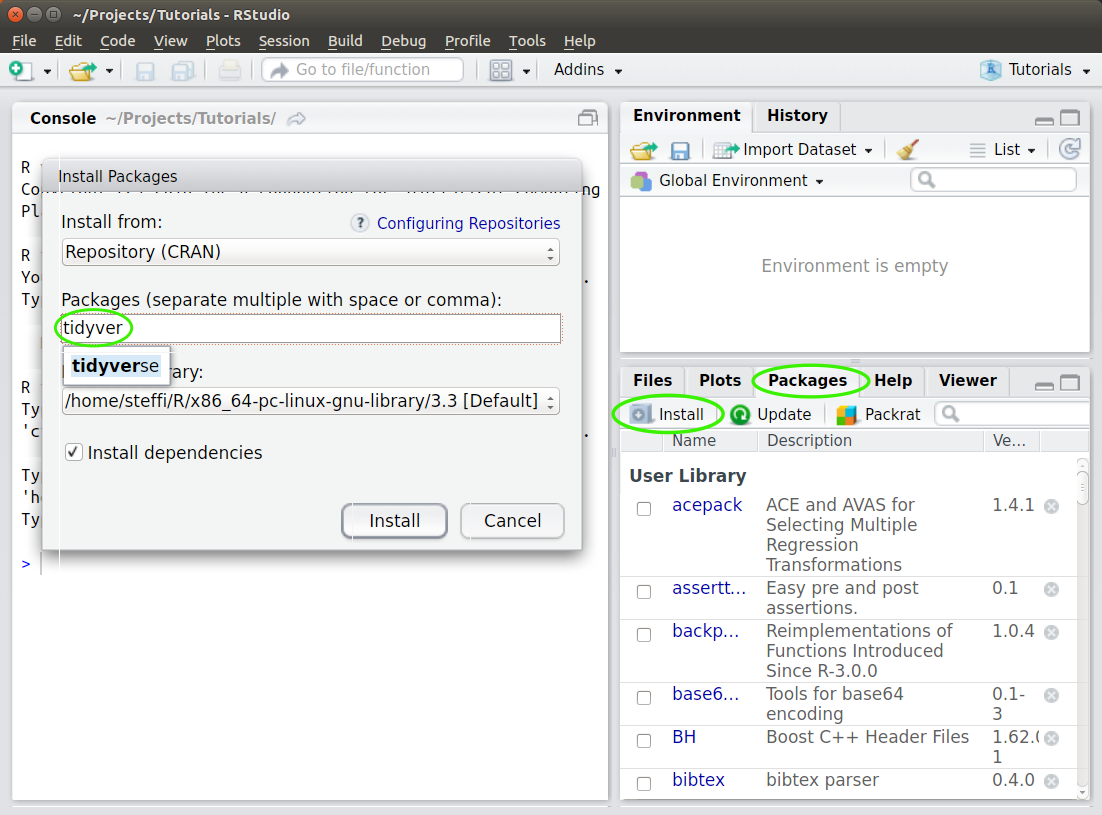
Task: Open the Code menu
Action: coord(117,41)
